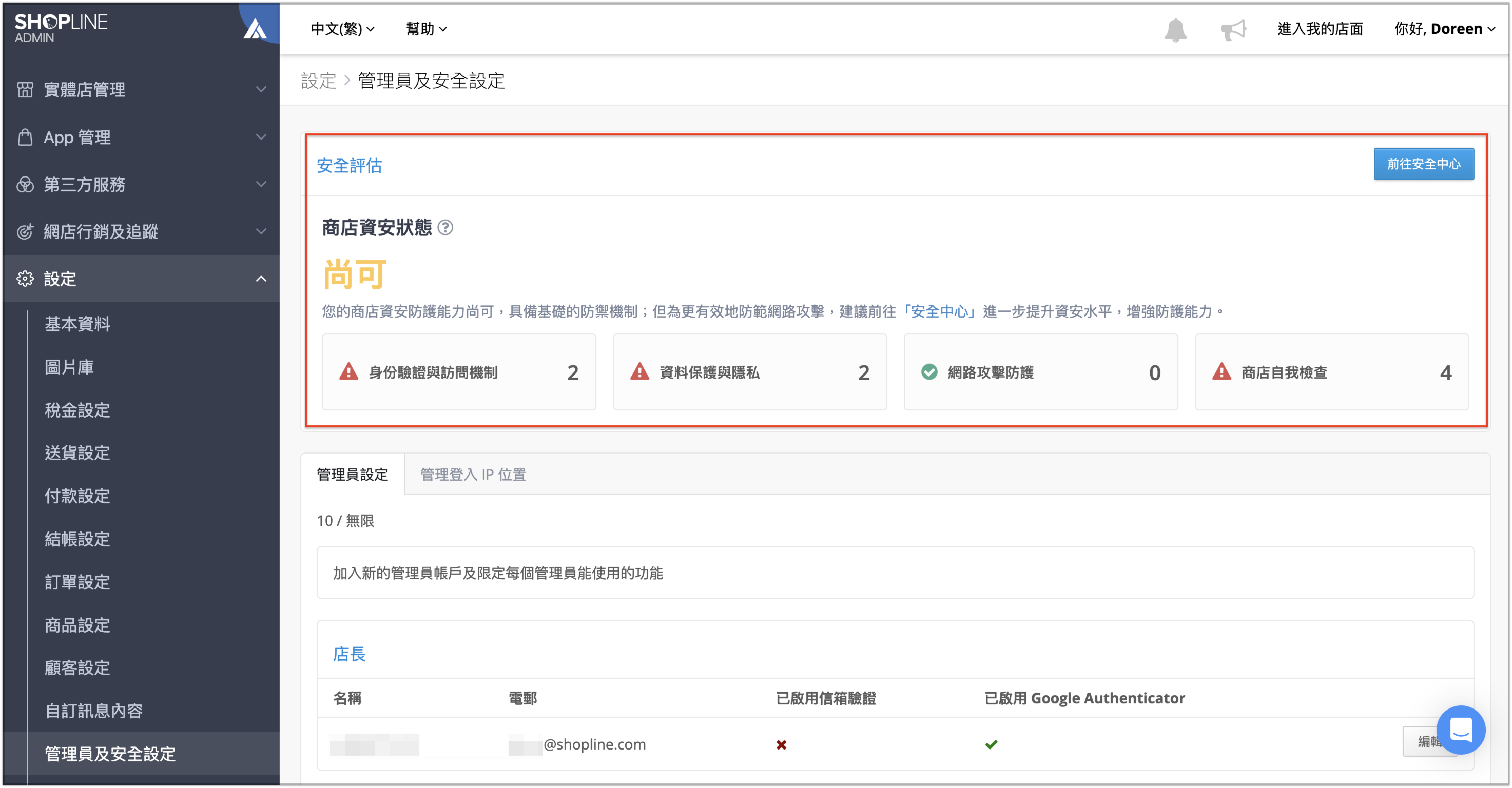Viewport: 1512px width, 788px height.
Task: Click green checkmark on 網路攻擊防護 card
Action: pyautogui.click(x=929, y=371)
